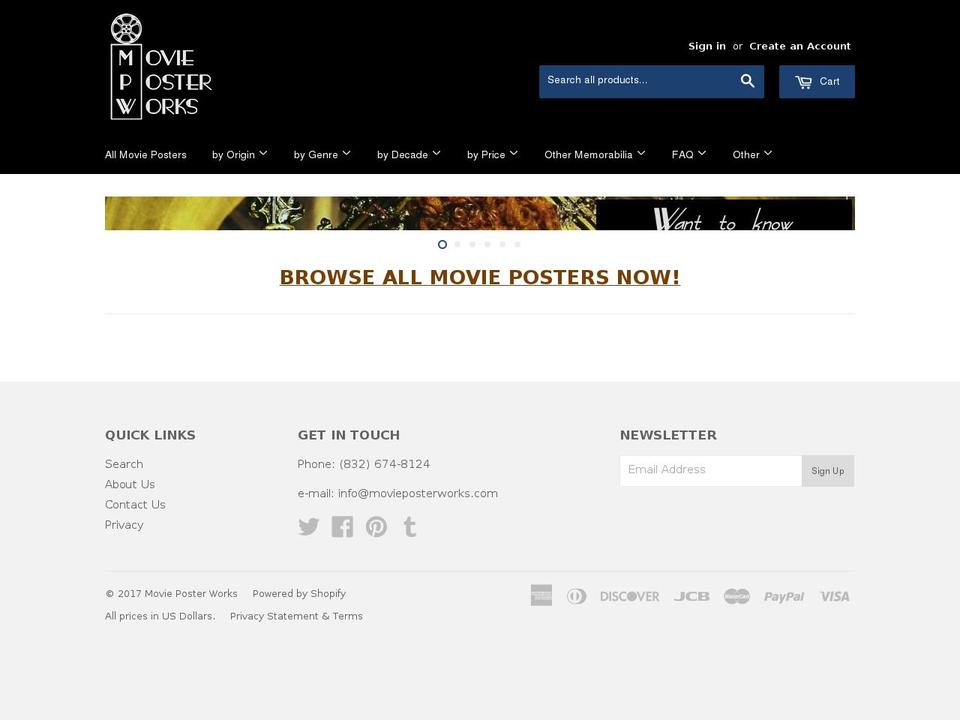Expand the Other Memorabilia menu
The height and width of the screenshot is (720, 960).
coord(594,154)
